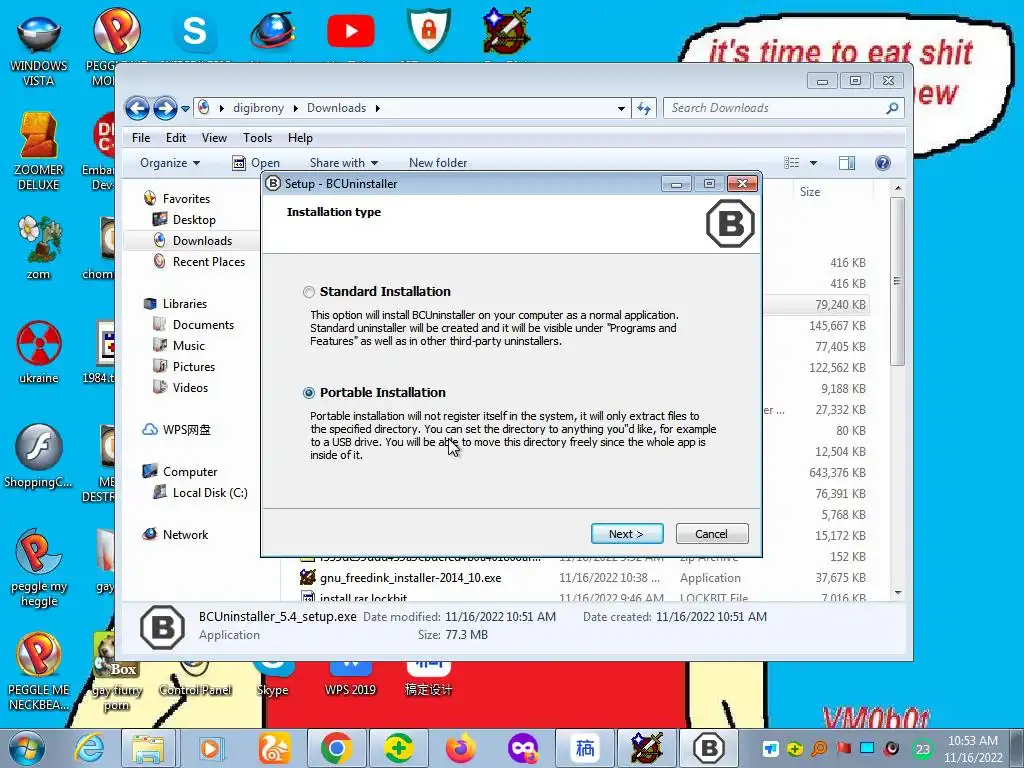Open Windows Media Player taskbar icon

click(211, 748)
